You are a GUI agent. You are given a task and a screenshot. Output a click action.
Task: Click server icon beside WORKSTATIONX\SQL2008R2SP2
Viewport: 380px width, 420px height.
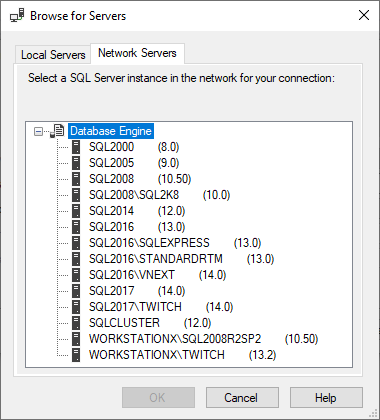tap(76, 339)
